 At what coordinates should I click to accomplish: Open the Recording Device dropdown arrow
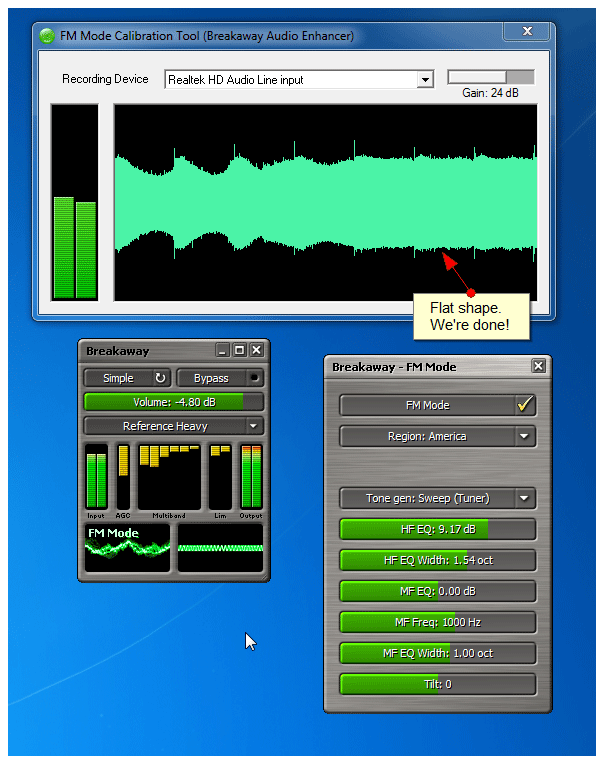point(425,79)
